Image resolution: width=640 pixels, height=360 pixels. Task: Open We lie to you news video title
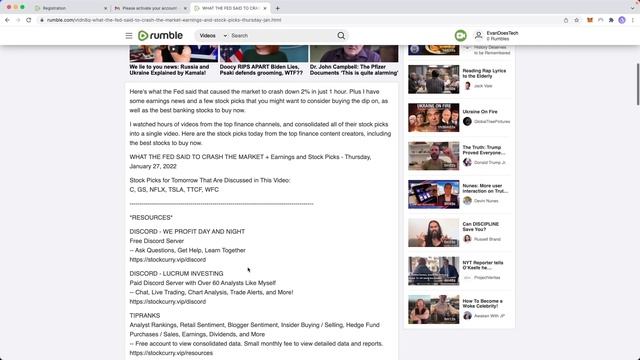(x=169, y=70)
